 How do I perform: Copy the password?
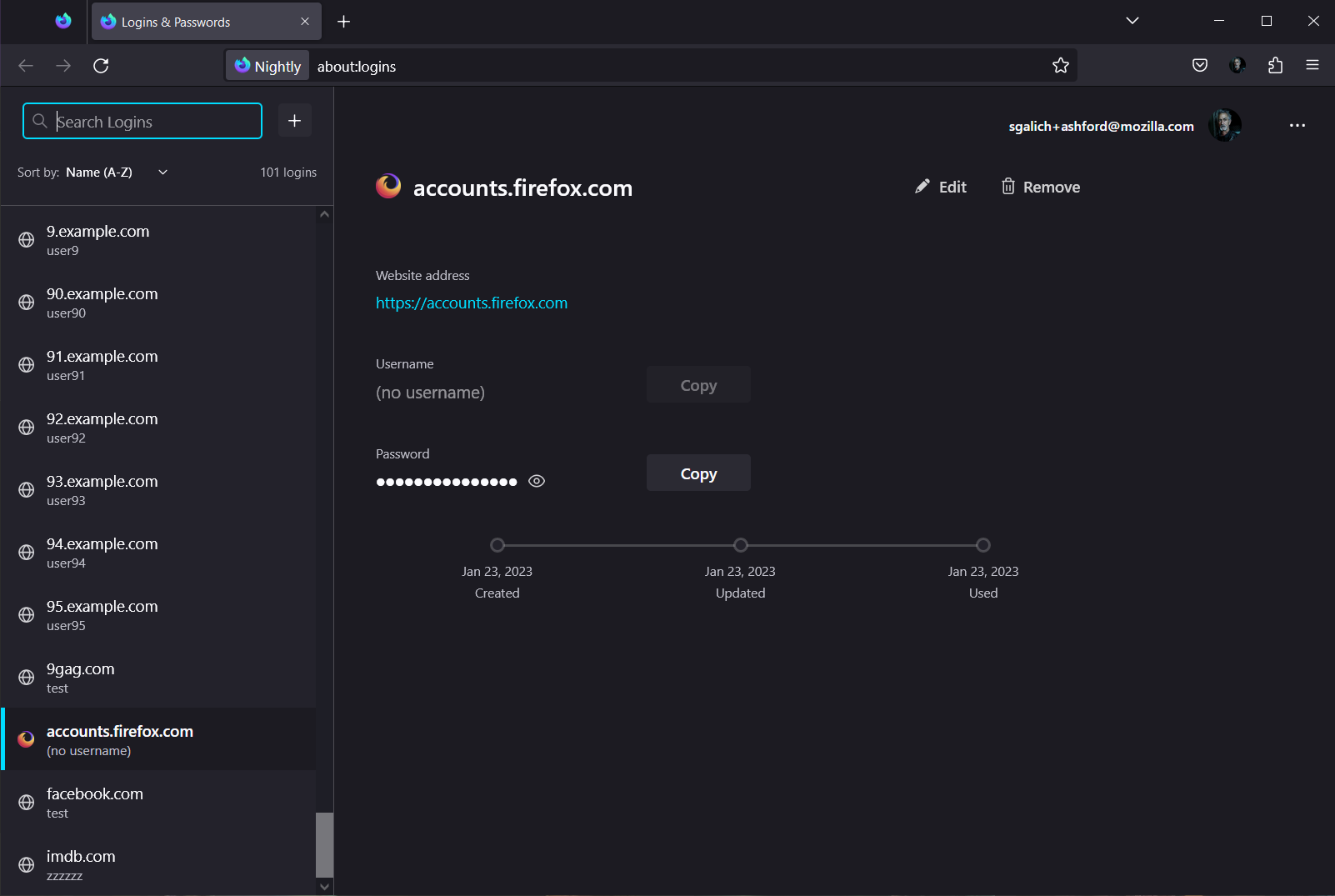click(x=698, y=473)
